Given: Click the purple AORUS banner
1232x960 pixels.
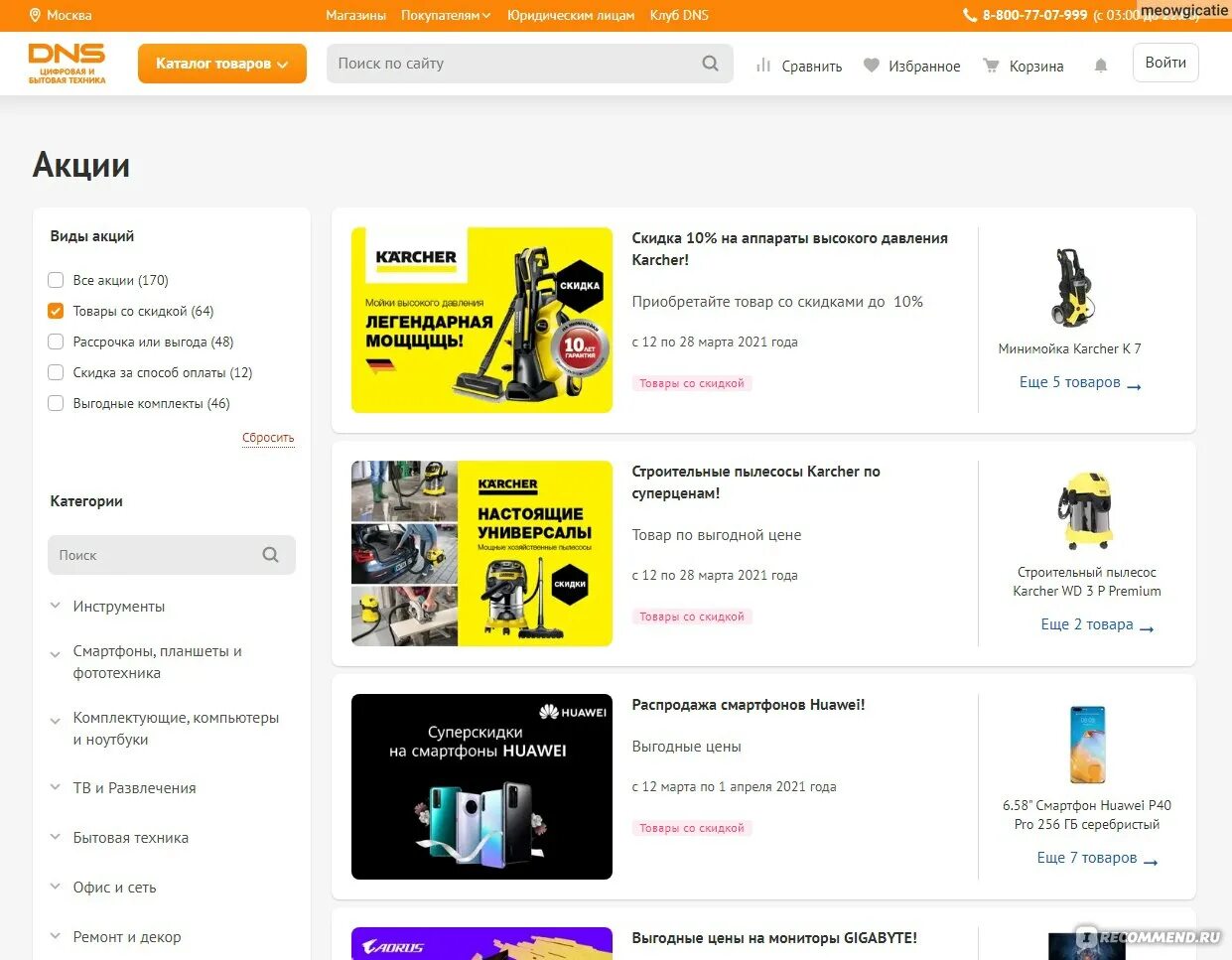Looking at the screenshot, I should tap(481, 944).
